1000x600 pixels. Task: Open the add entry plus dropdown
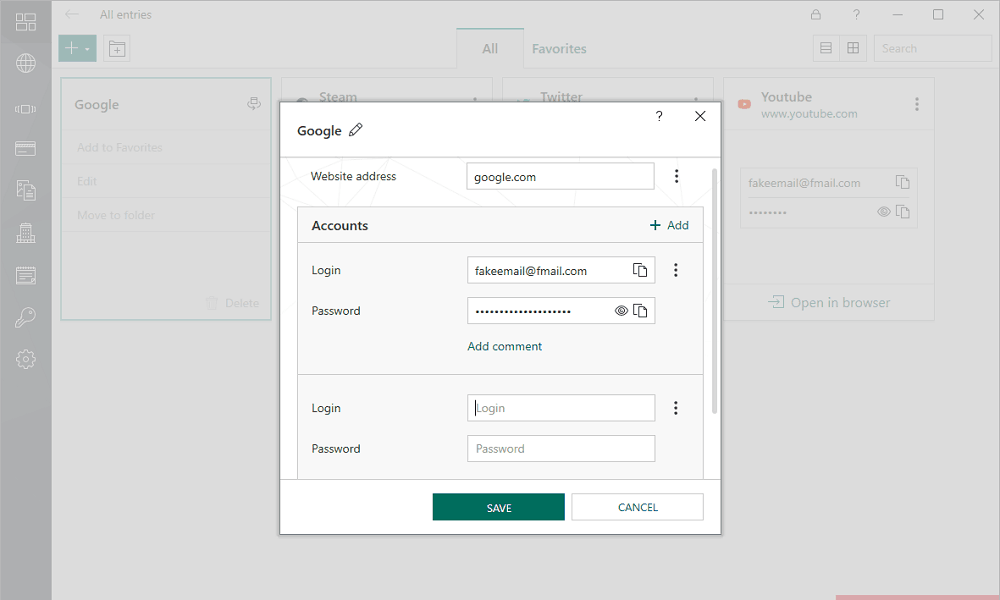point(77,48)
